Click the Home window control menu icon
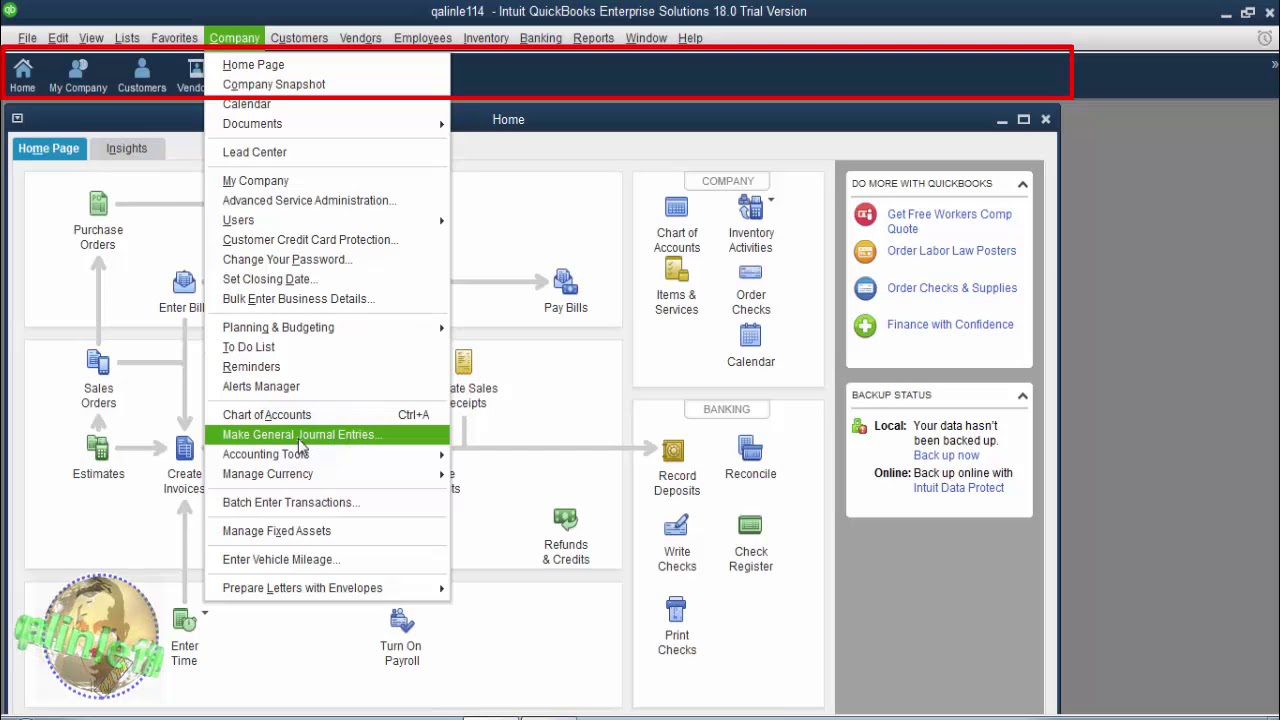The image size is (1280, 720). pyautogui.click(x=17, y=119)
